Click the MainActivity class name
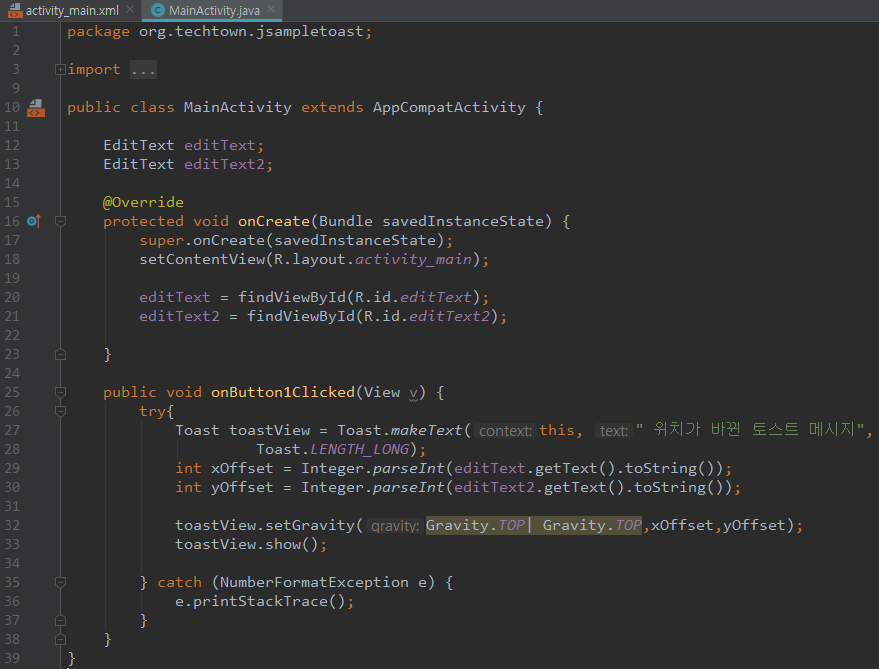The height and width of the screenshot is (669, 879). click(x=238, y=107)
